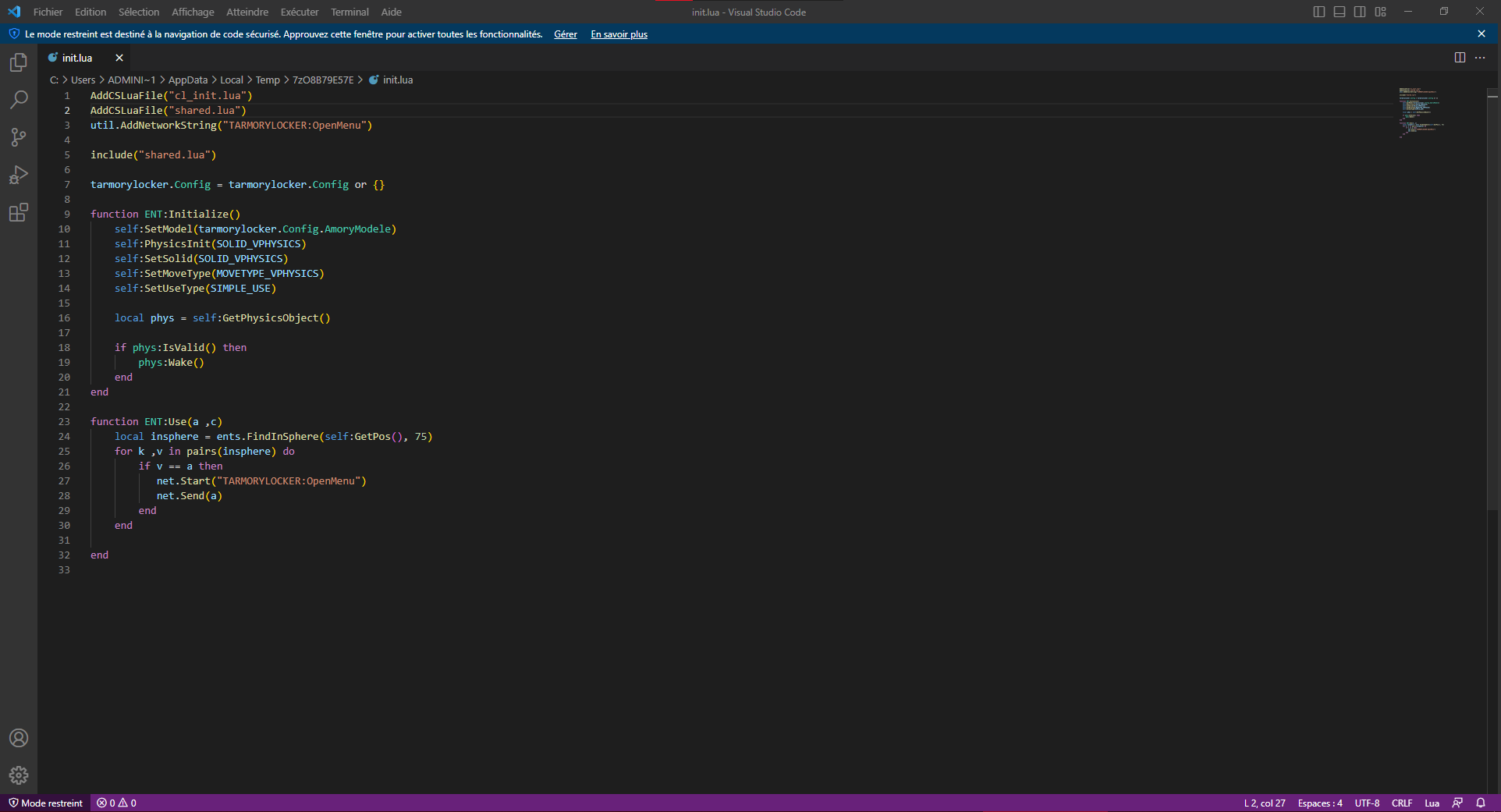
Task: Change language mode via Lua indicator
Action: click(1432, 803)
